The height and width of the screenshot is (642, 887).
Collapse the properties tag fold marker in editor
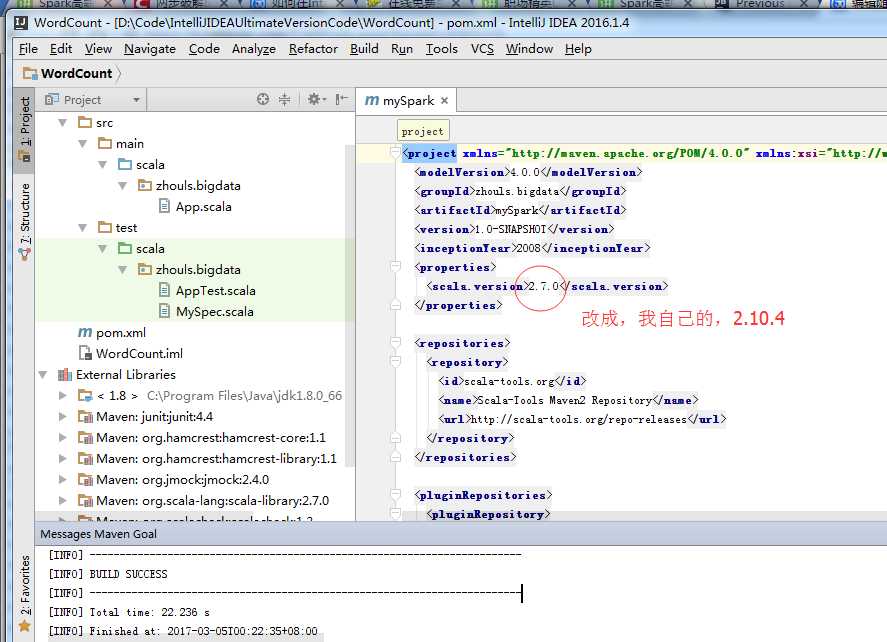click(x=395, y=267)
